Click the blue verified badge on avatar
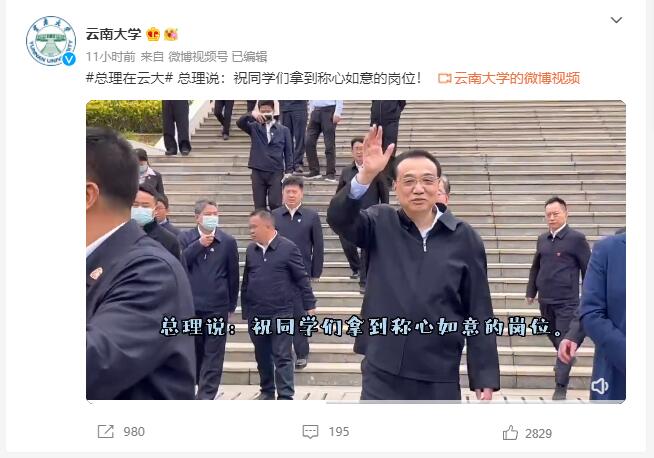Viewport: 654px width, 458px height. tap(69, 59)
